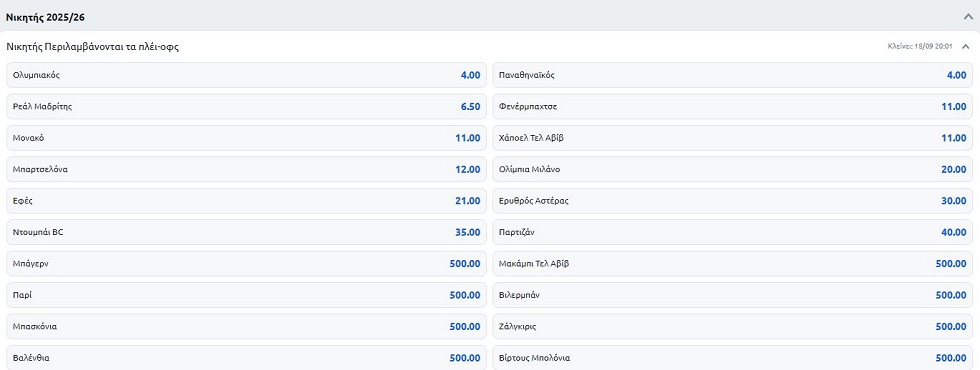This screenshot has height=370, width=980.
Task: Select Ερυθρός Αστέρας at 30.00
Action: coord(732,201)
